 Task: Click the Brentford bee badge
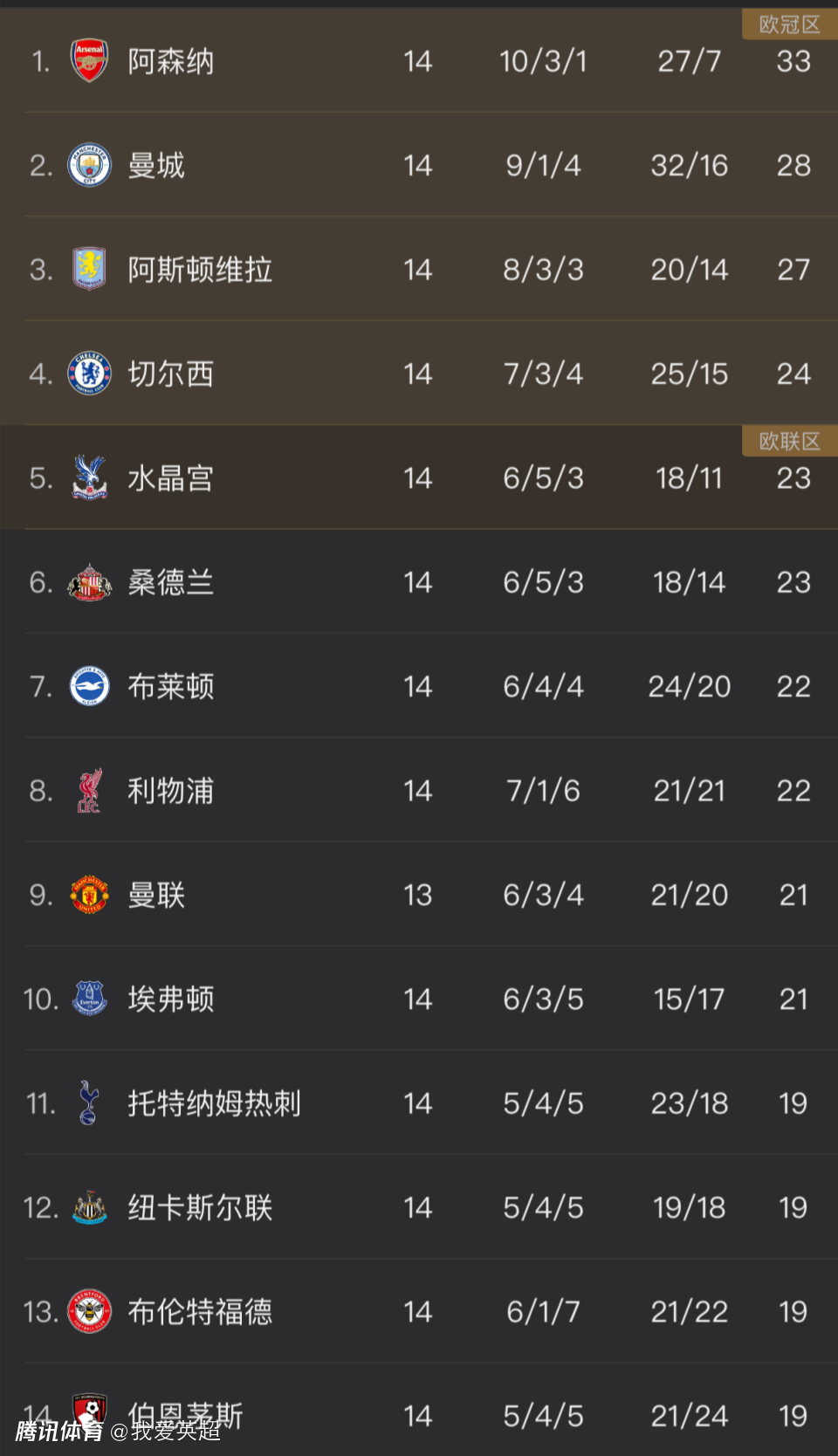click(x=89, y=1311)
